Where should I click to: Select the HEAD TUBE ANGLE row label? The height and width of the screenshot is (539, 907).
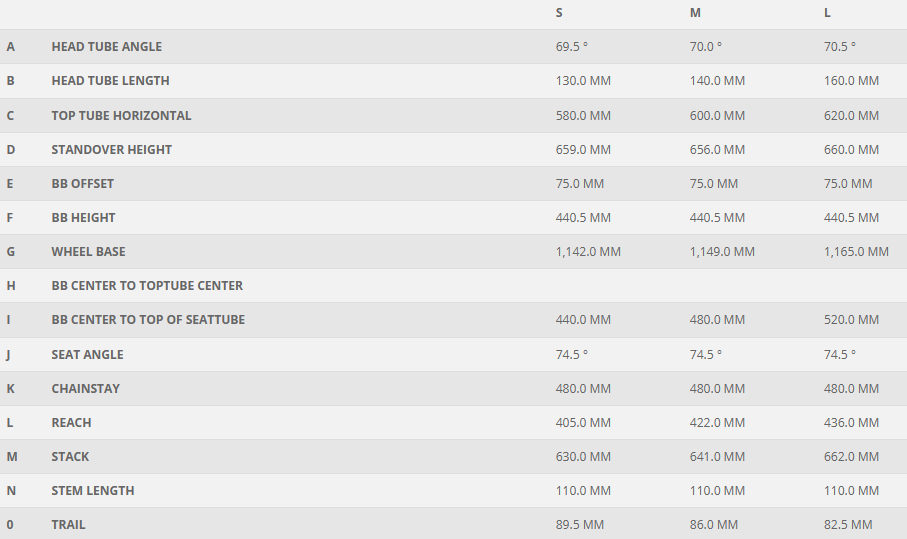pyautogui.click(x=106, y=47)
